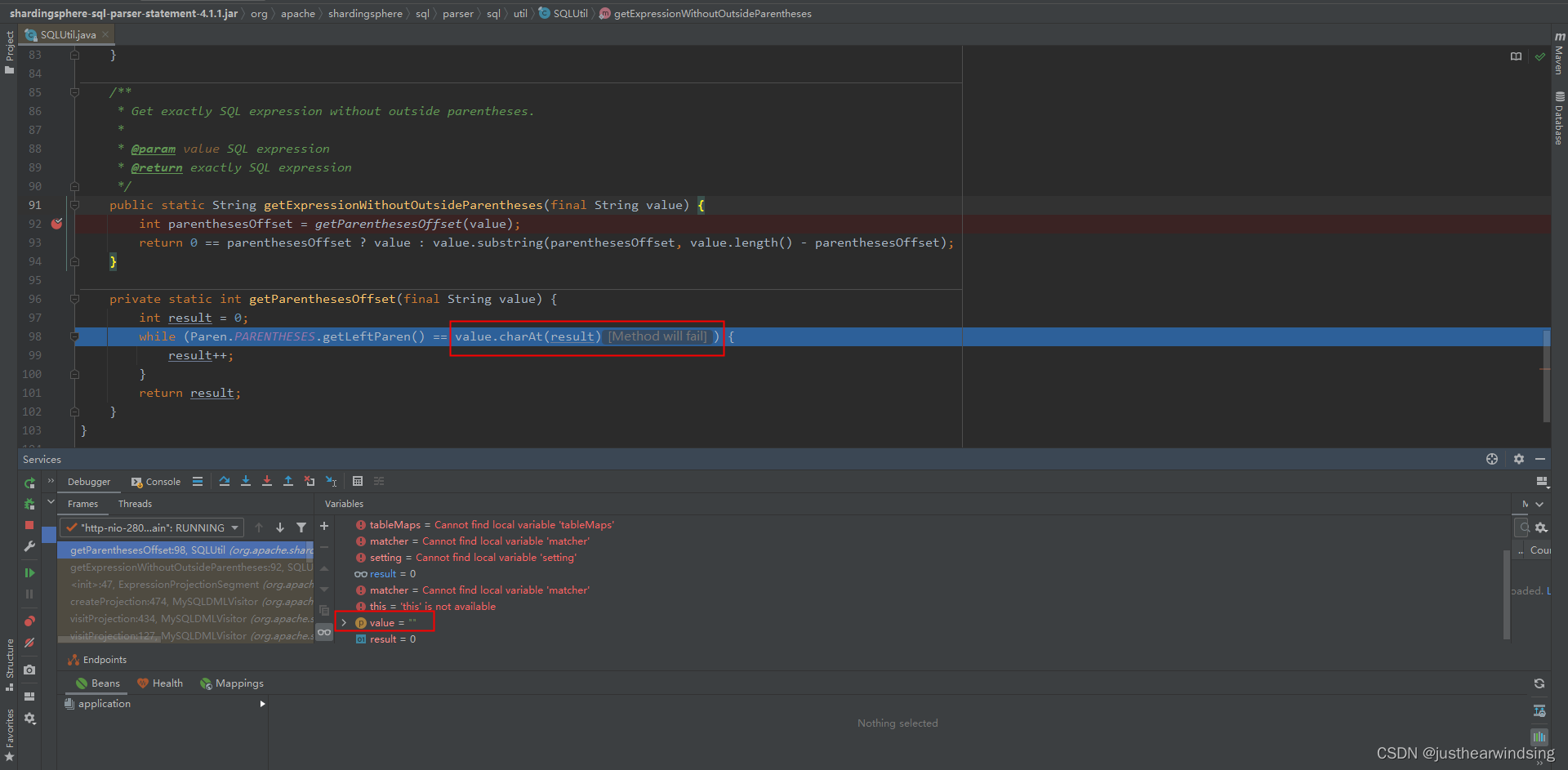This screenshot has height=770, width=1568.
Task: Select getExpressionWithoutOutsideParentheses:92 frame
Action: (185, 567)
